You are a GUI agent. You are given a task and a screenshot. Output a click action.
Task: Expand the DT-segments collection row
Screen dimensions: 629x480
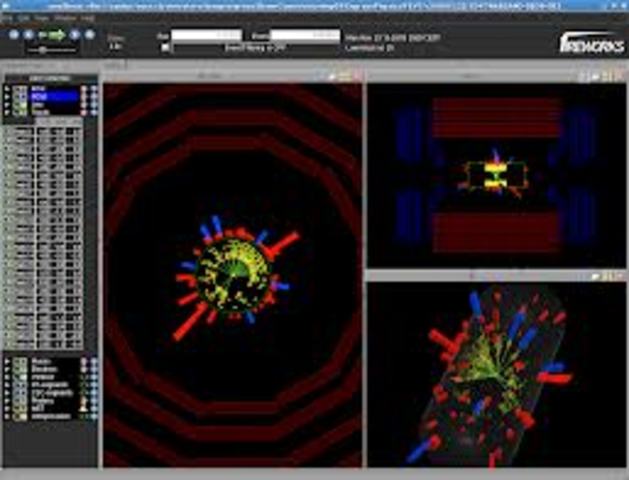click(7, 385)
